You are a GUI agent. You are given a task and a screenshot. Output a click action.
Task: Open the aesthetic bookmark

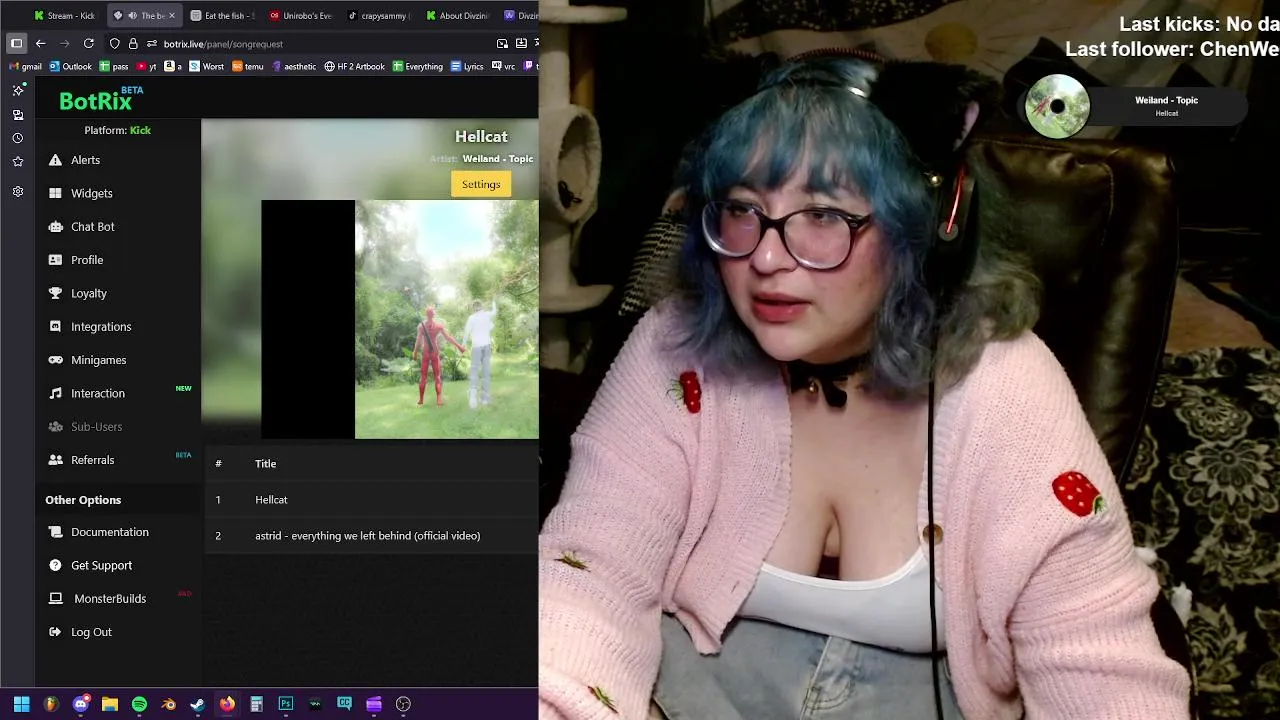pyautogui.click(x=295, y=67)
